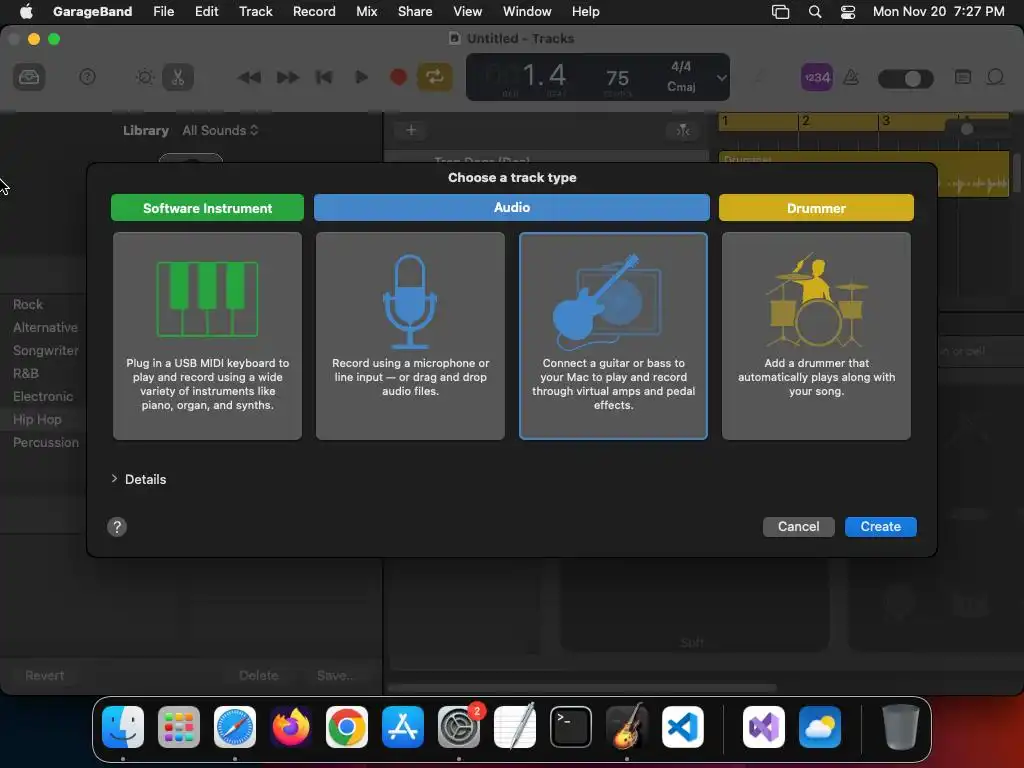Cancel the track type dialog
Screen dimensions: 1024x768
799,526
